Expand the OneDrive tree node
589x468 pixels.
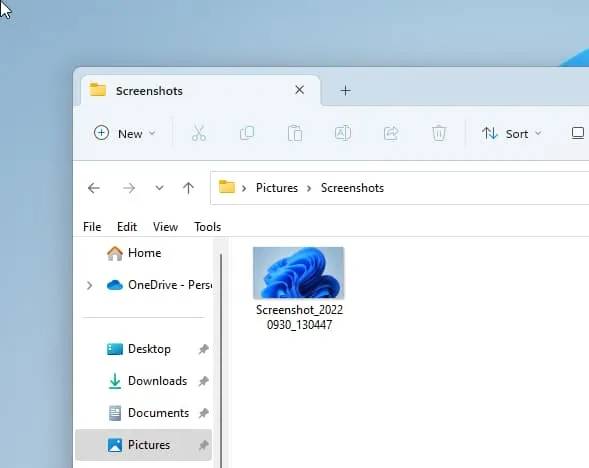89,285
